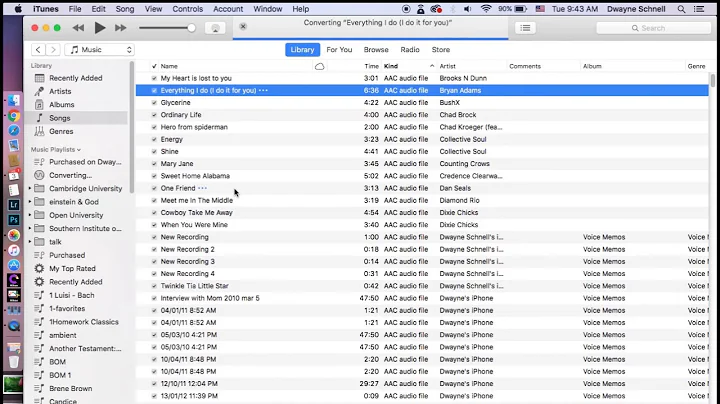Open the Brene Brown playlist
Screen dimensions: 720x404
pos(70,388)
